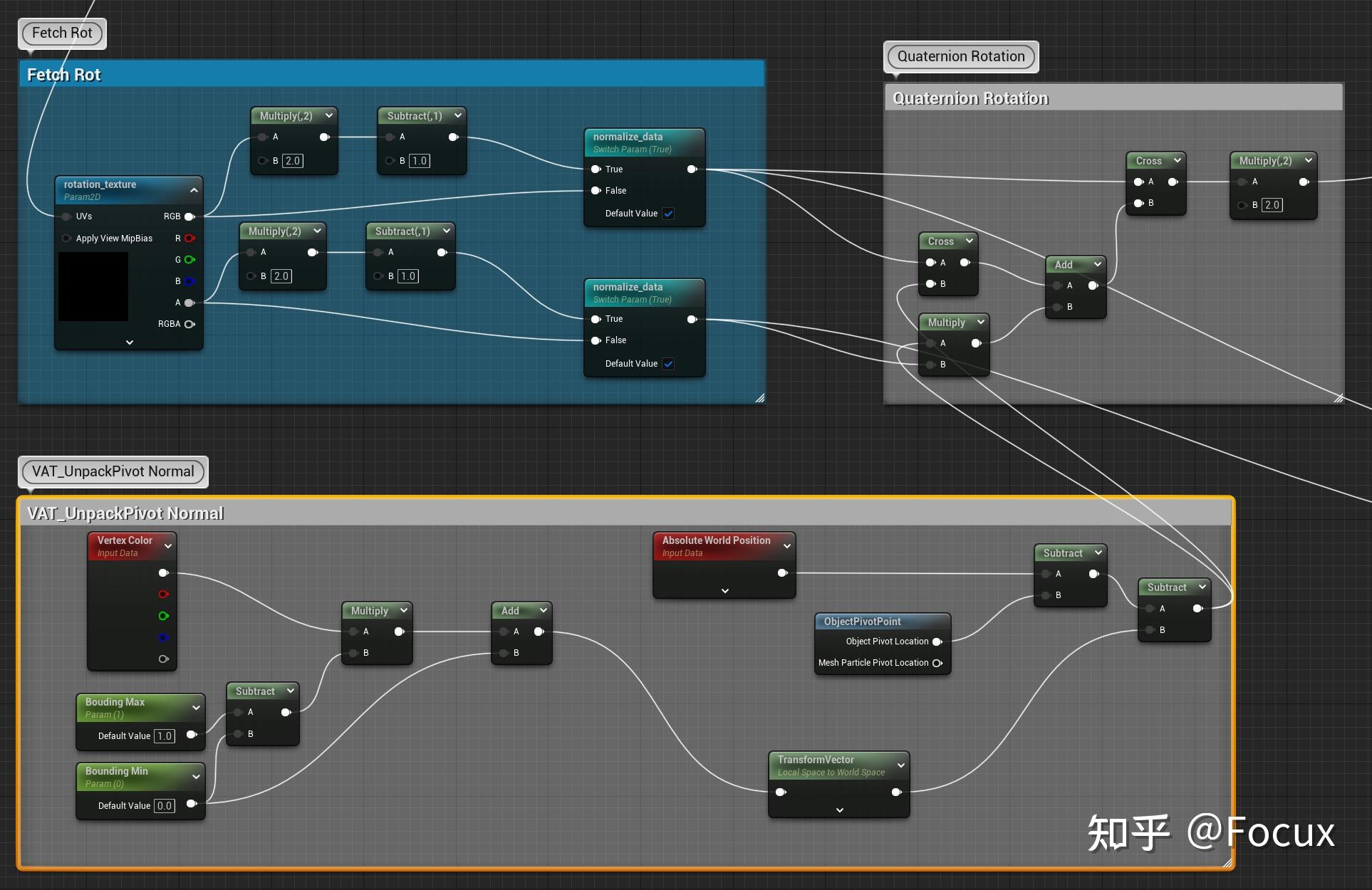The height and width of the screenshot is (890, 1372).
Task: Click Mesh Particle Pivot Location output pin
Action: click(x=937, y=663)
